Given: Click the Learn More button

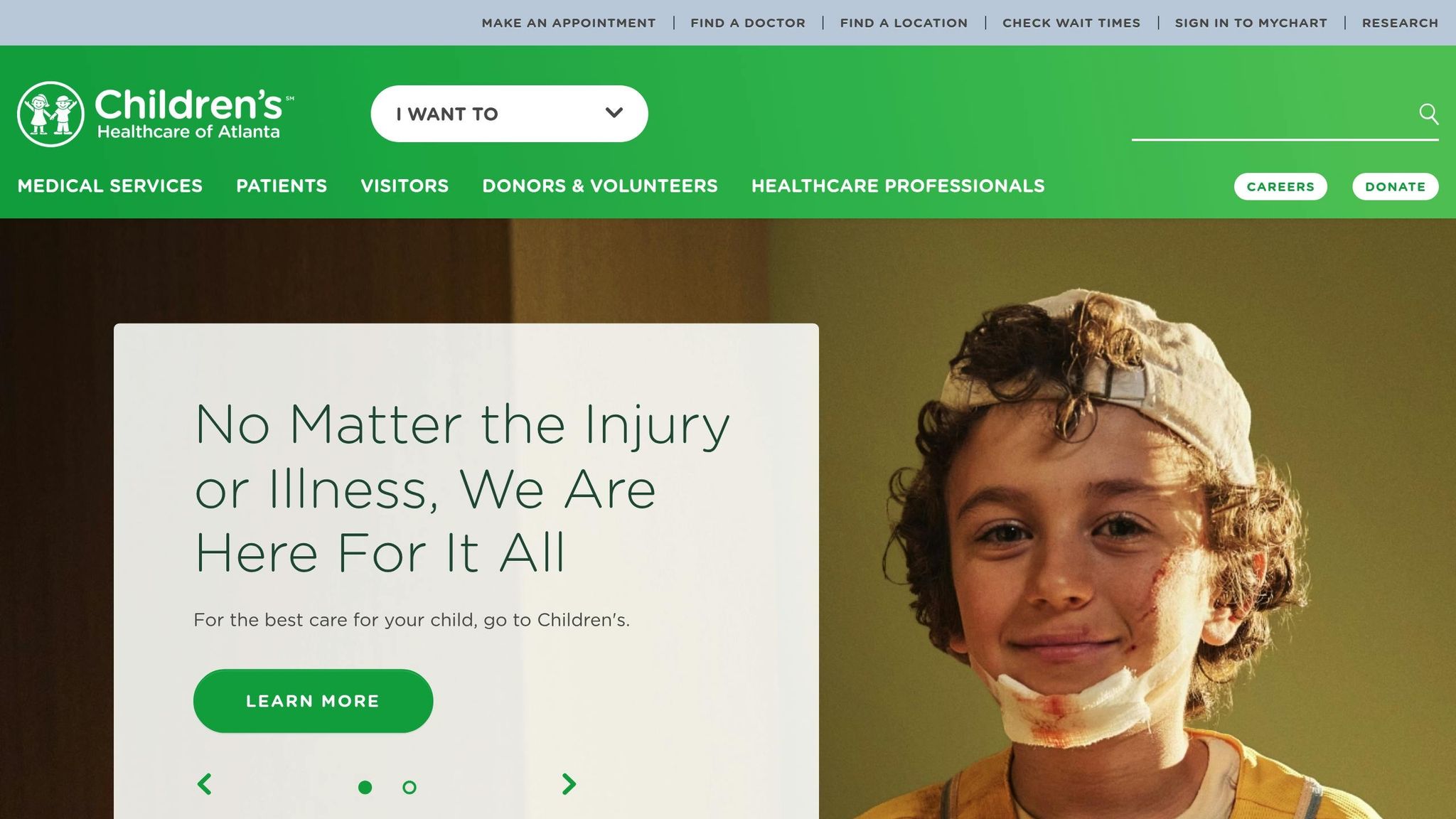Looking at the screenshot, I should point(313,701).
